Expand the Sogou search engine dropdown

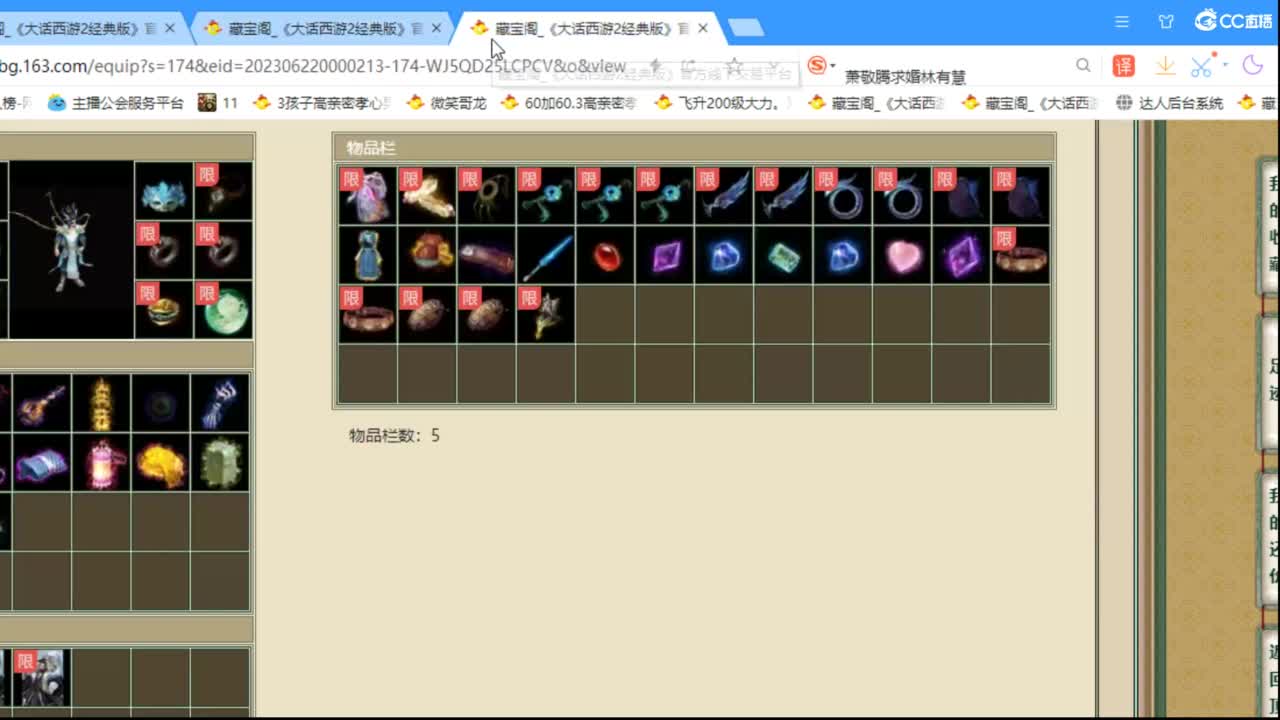(x=833, y=67)
